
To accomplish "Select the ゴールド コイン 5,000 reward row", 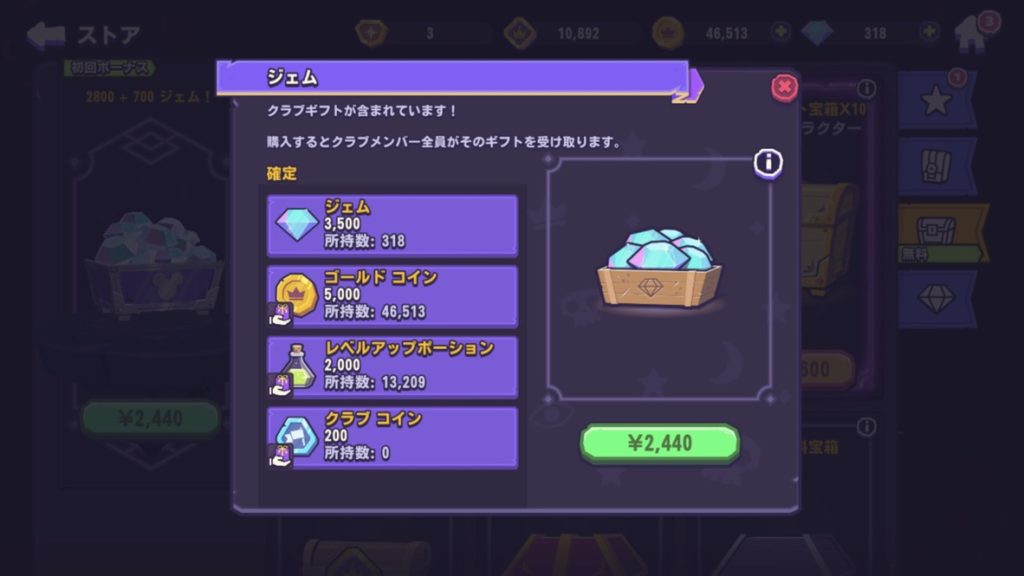I will click(x=392, y=296).
